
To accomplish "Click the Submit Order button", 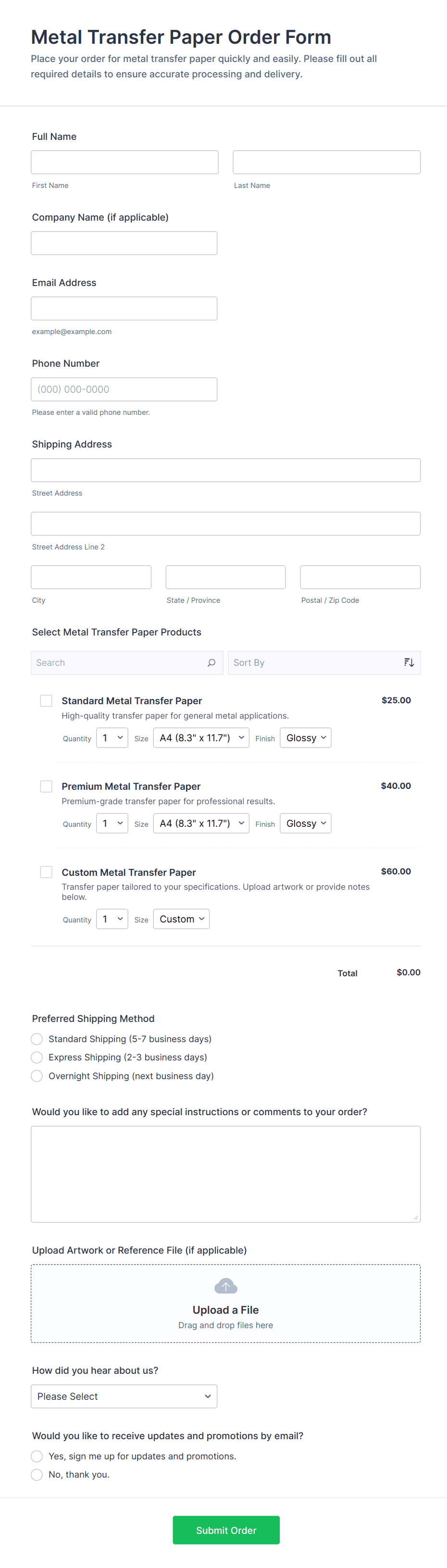I will (226, 1530).
